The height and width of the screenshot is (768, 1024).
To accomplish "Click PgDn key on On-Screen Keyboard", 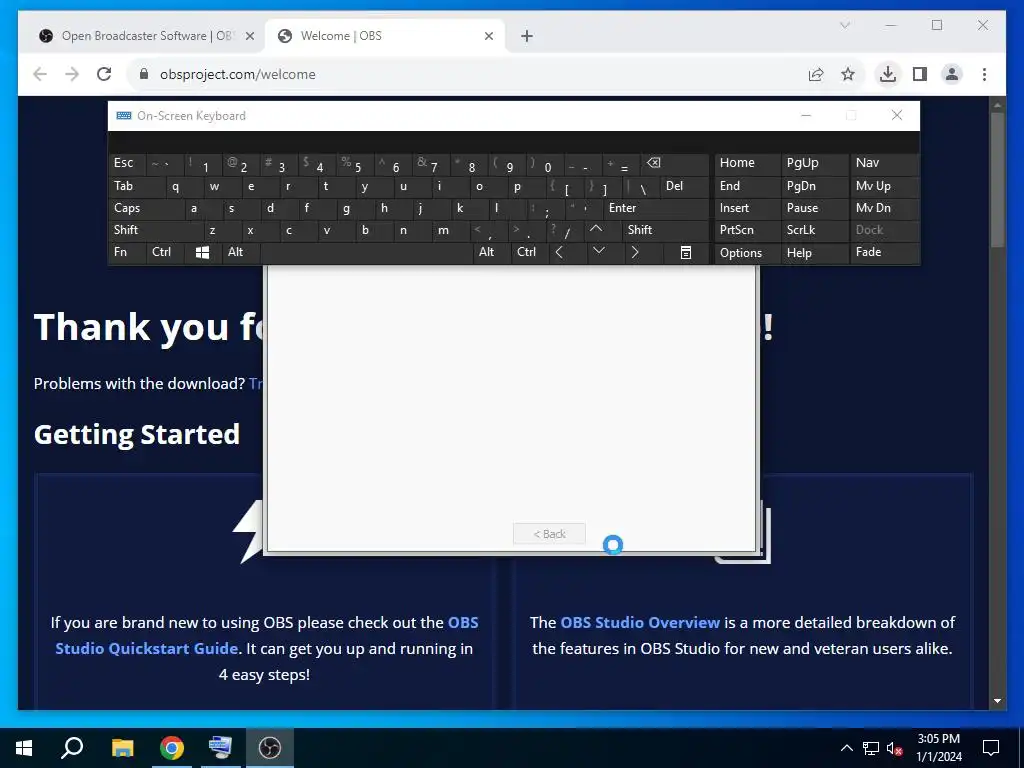I will click(x=814, y=186).
